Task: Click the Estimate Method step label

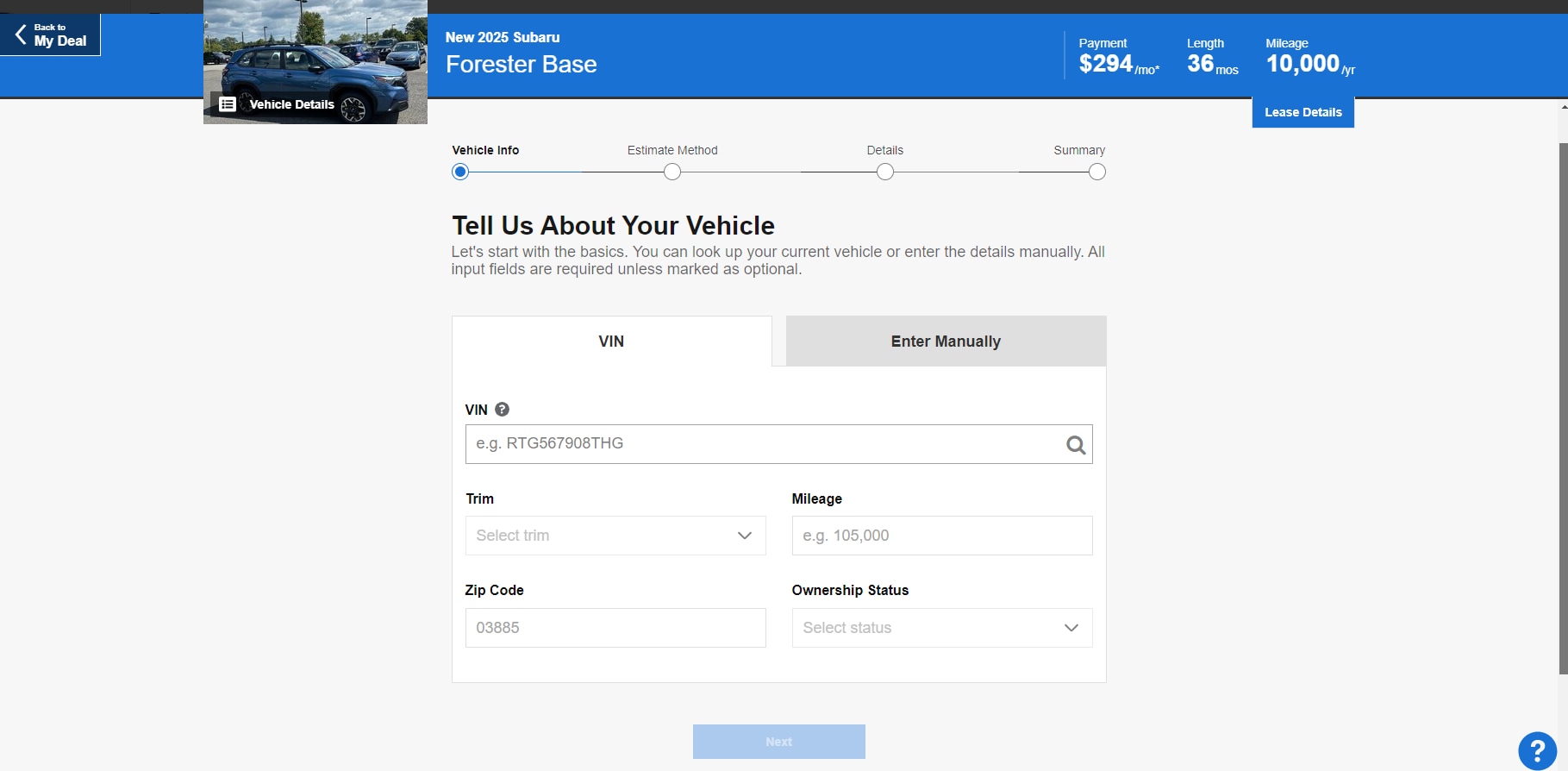Action: tap(672, 150)
